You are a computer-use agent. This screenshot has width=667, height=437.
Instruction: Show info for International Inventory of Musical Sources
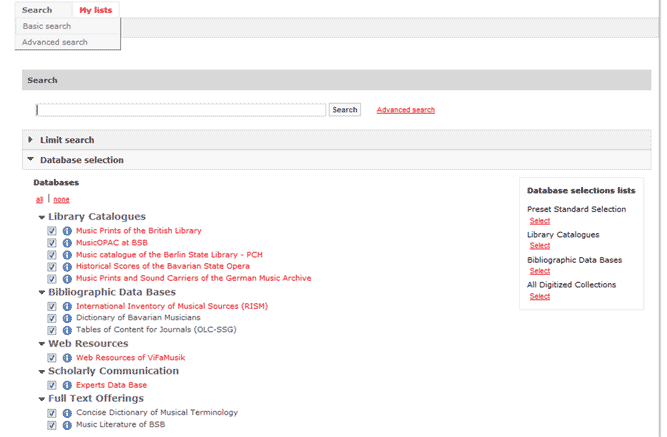coord(67,306)
